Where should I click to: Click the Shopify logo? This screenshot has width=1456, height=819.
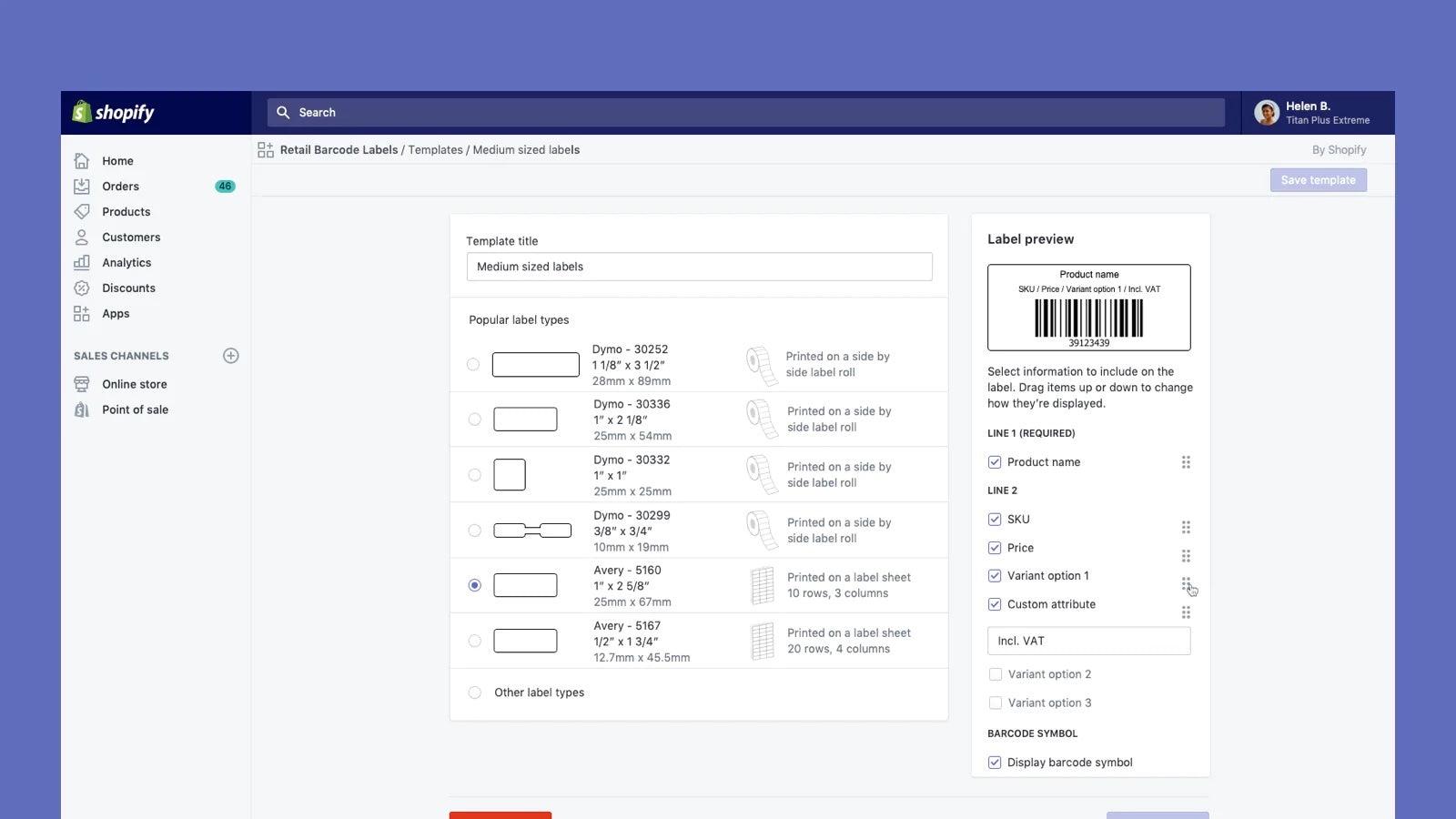pos(114,112)
